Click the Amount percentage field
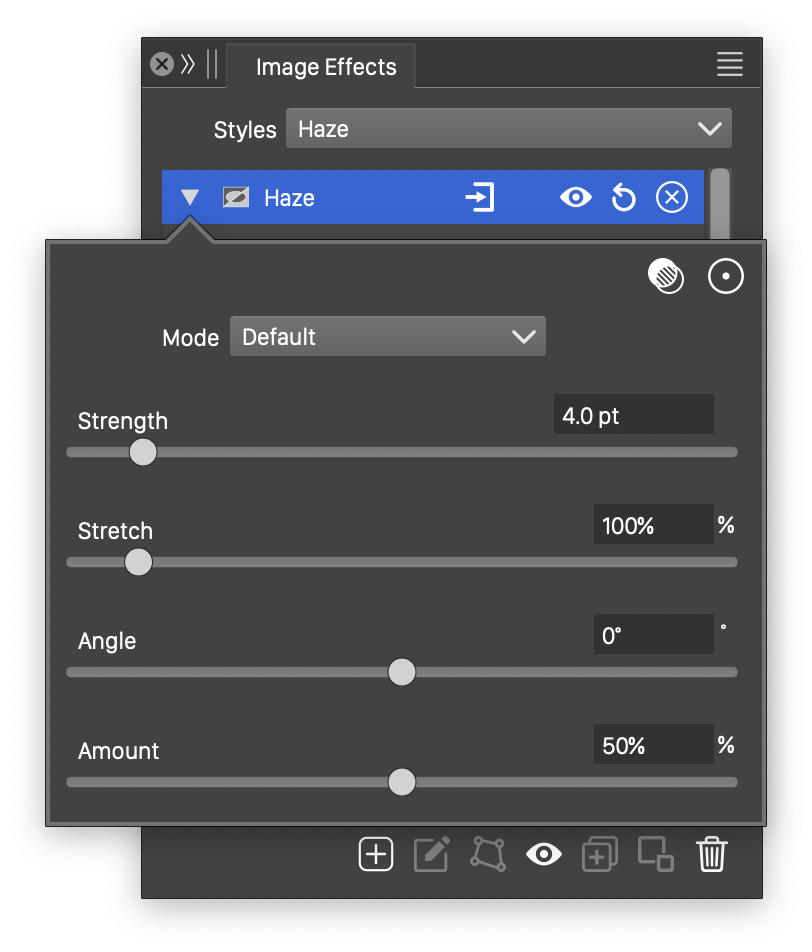Image resolution: width=812 pixels, height=952 pixels. (x=652, y=745)
